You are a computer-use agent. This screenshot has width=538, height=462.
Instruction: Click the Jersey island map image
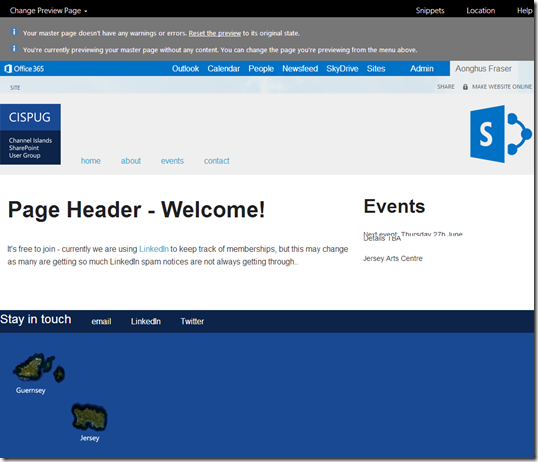89,417
